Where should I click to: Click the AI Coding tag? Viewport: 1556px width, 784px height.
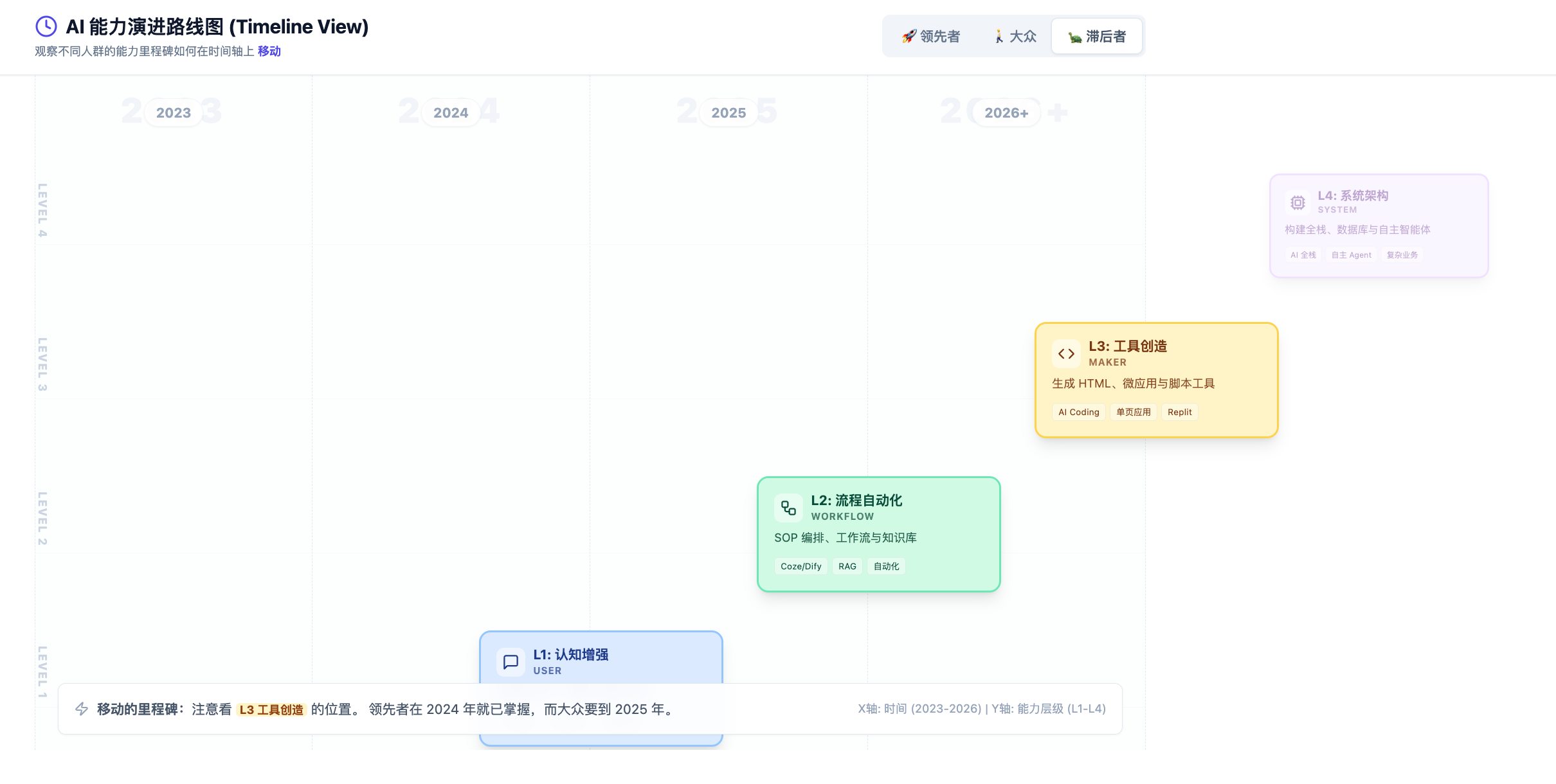coord(1079,412)
